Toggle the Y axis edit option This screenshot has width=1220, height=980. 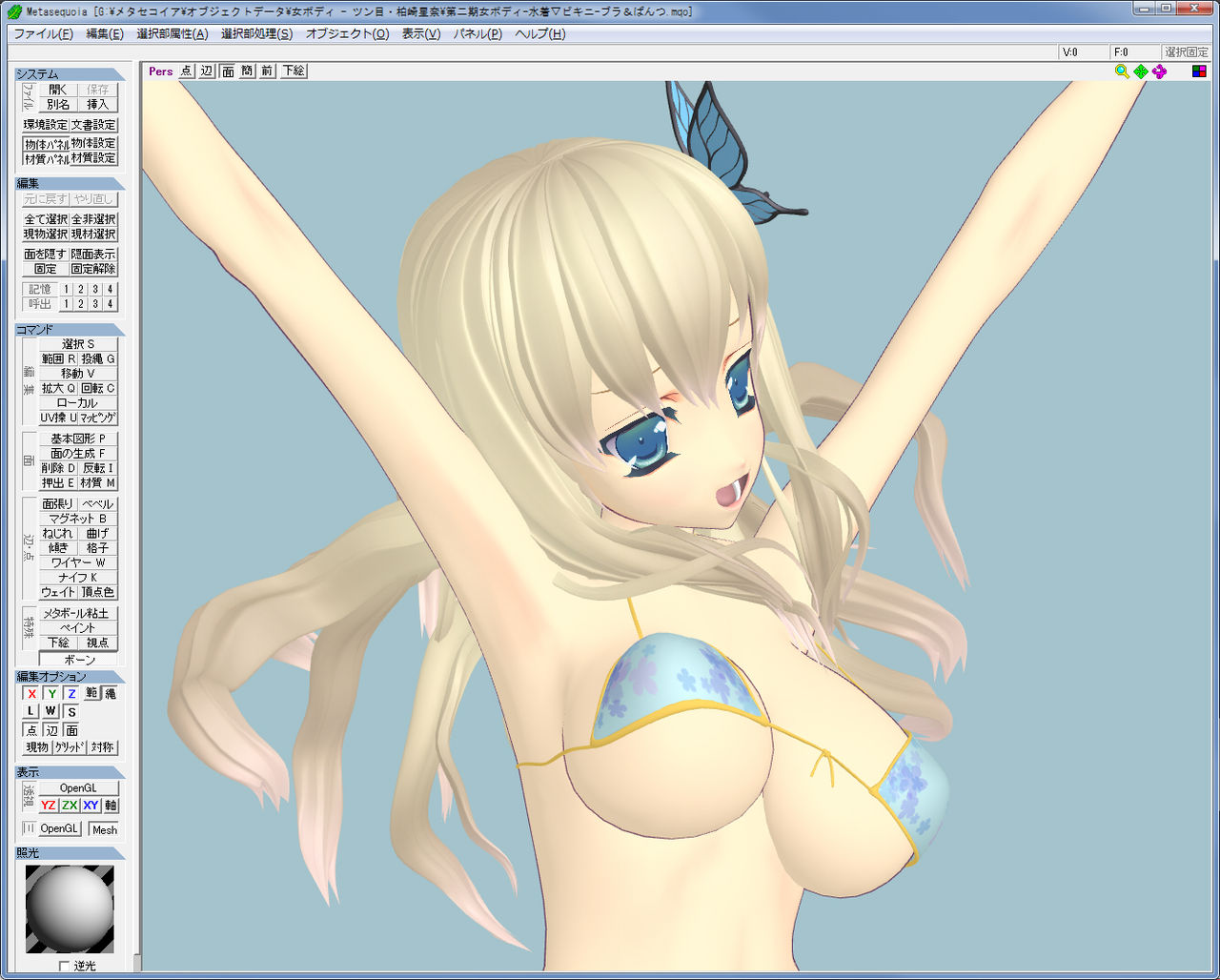51,694
